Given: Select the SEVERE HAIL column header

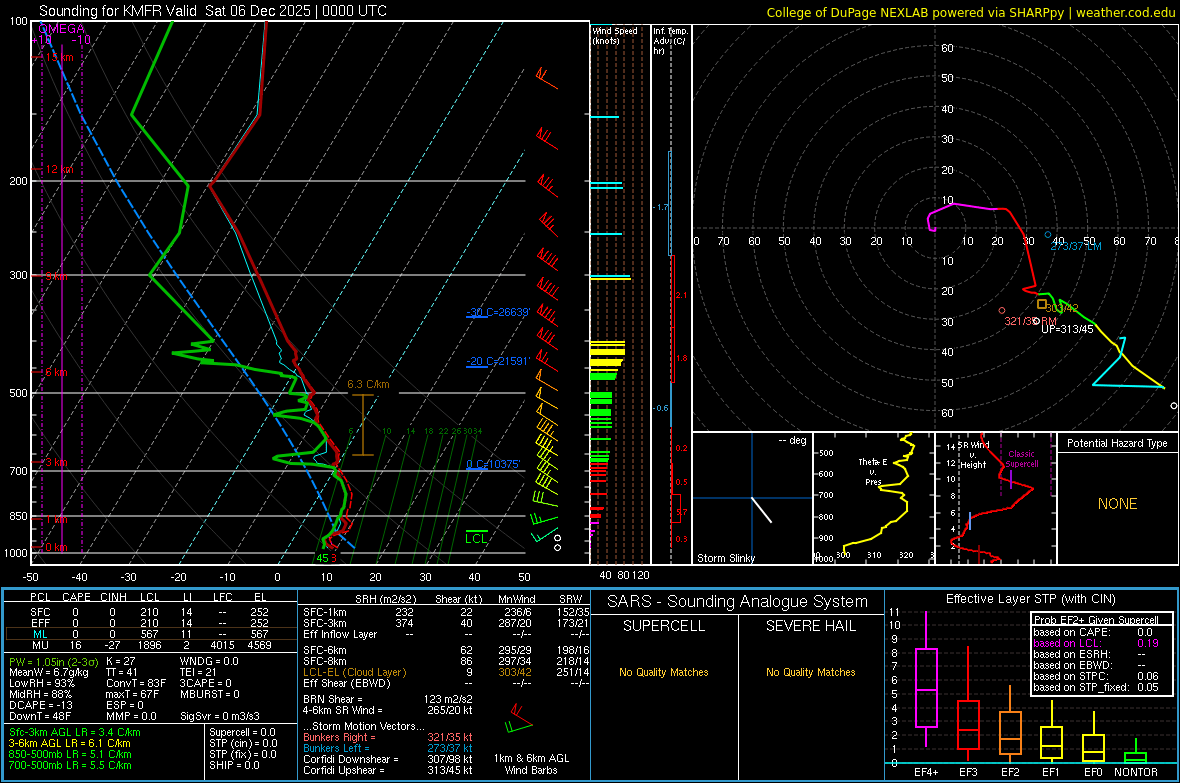Looking at the screenshot, I should click(810, 626).
